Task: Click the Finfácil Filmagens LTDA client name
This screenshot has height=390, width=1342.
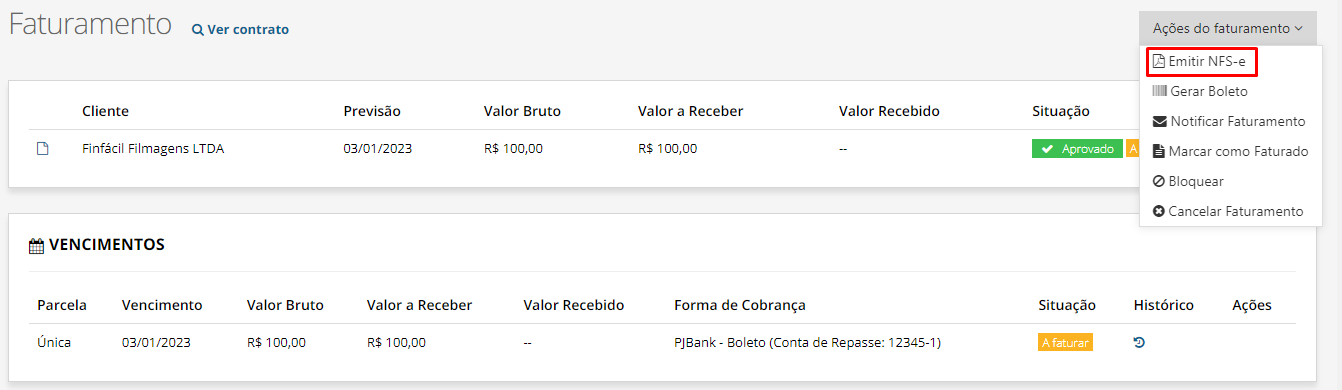Action: tap(153, 149)
